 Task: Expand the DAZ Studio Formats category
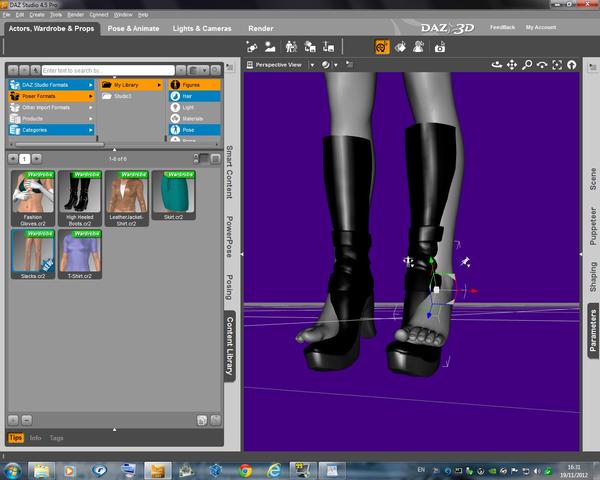(x=50, y=85)
